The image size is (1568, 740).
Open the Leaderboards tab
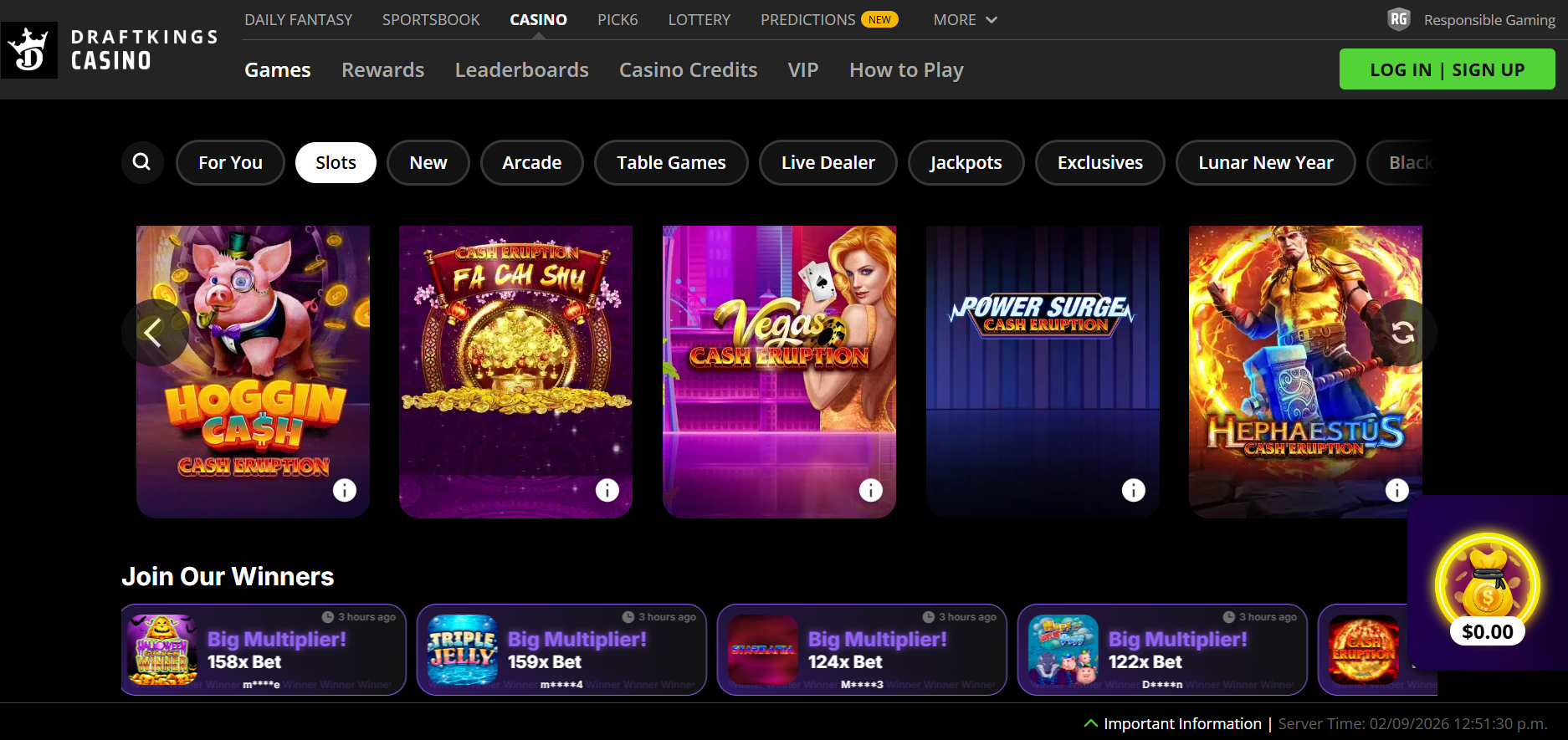(522, 70)
